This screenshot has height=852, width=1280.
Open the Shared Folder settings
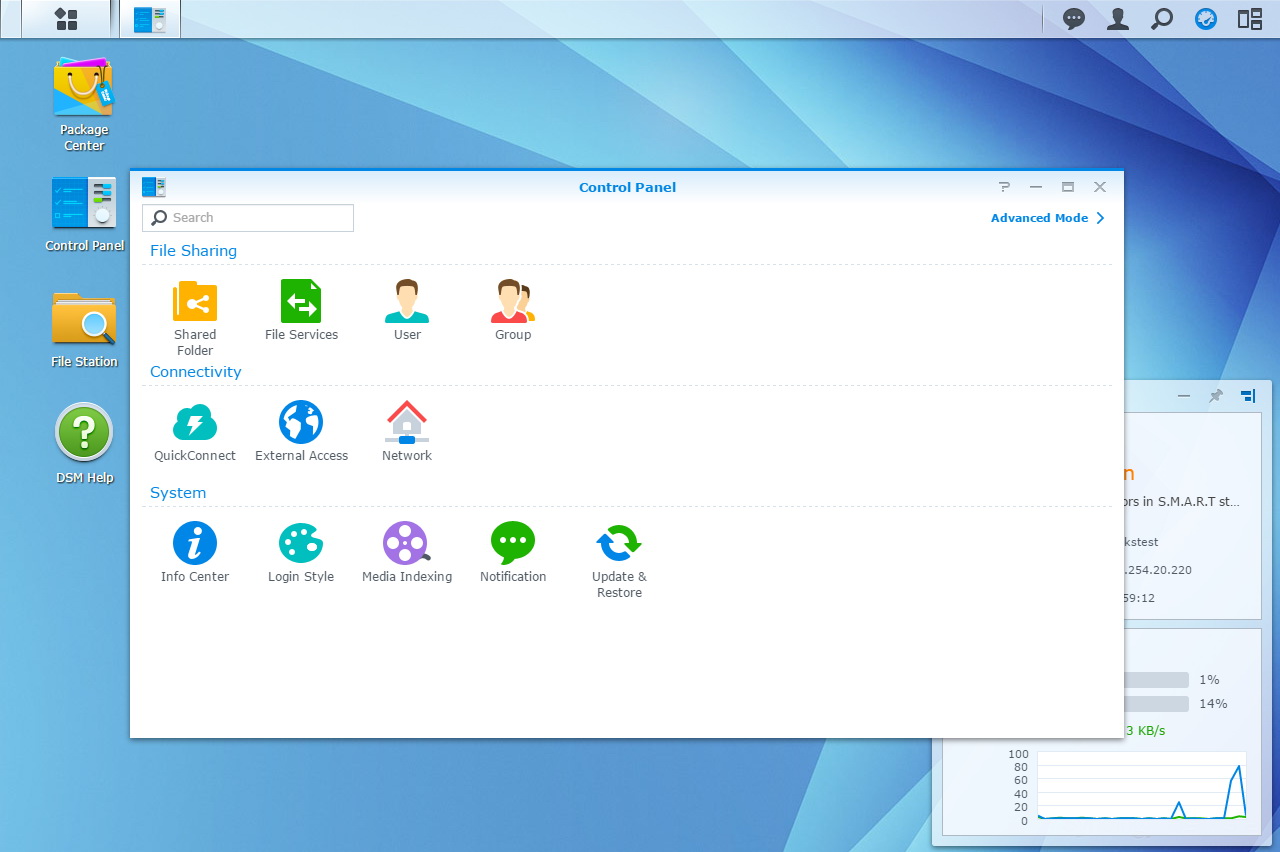[x=195, y=302]
